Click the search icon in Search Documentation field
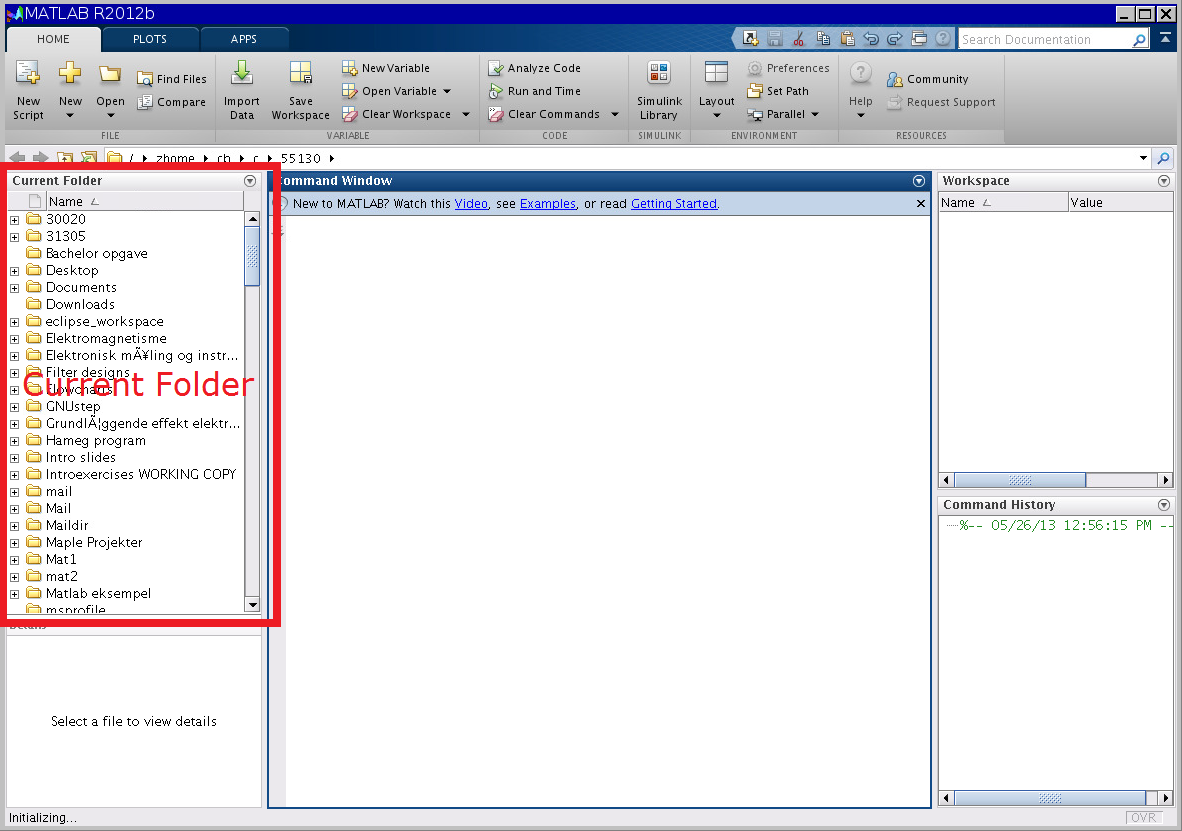 click(1139, 40)
